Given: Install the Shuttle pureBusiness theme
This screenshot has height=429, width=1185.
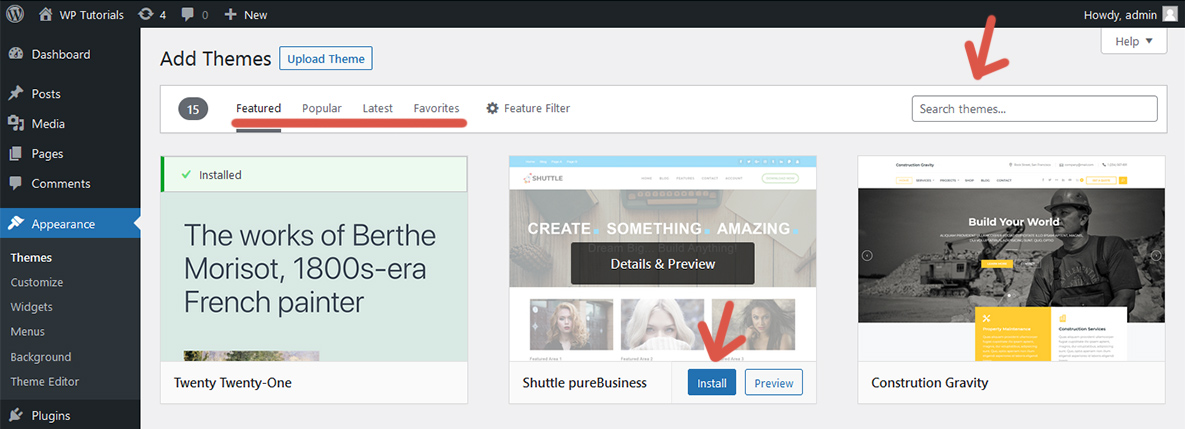Looking at the screenshot, I should (x=712, y=383).
